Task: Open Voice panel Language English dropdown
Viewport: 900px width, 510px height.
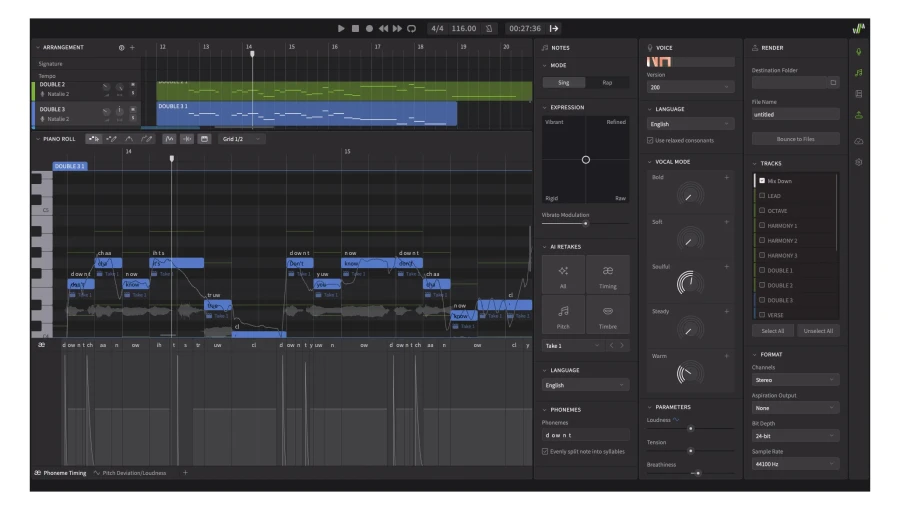Action: pyautogui.click(x=690, y=124)
